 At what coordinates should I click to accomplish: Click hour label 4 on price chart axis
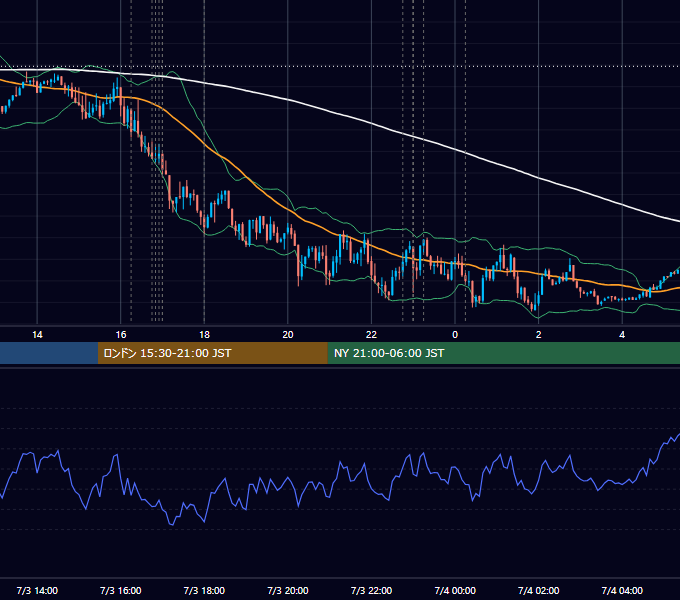[x=622, y=335]
